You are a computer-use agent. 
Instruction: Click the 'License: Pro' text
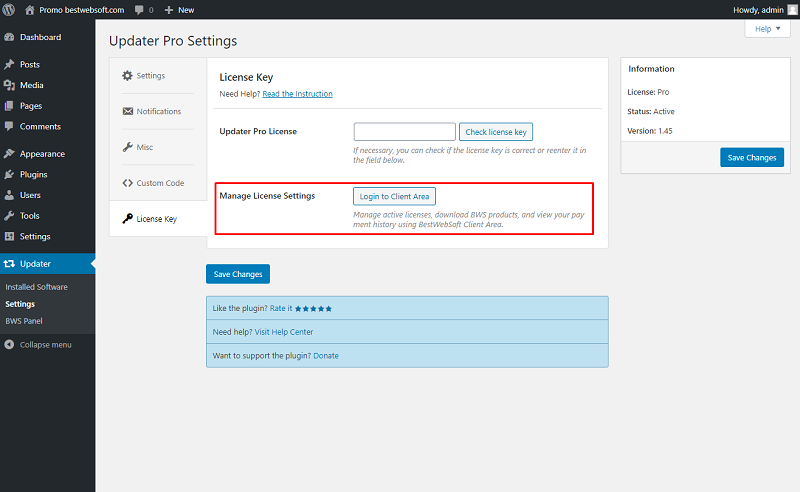pos(648,92)
